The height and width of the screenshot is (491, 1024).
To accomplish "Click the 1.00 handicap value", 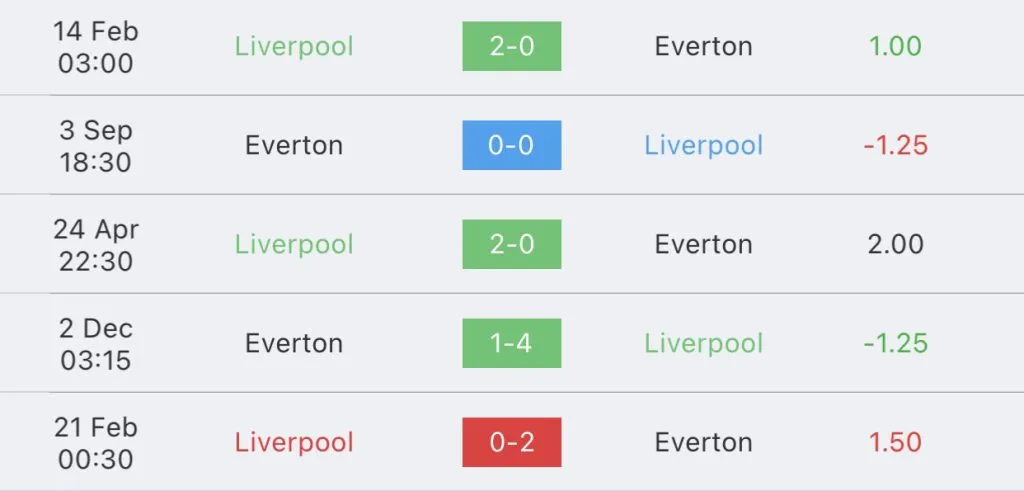I will click(896, 46).
